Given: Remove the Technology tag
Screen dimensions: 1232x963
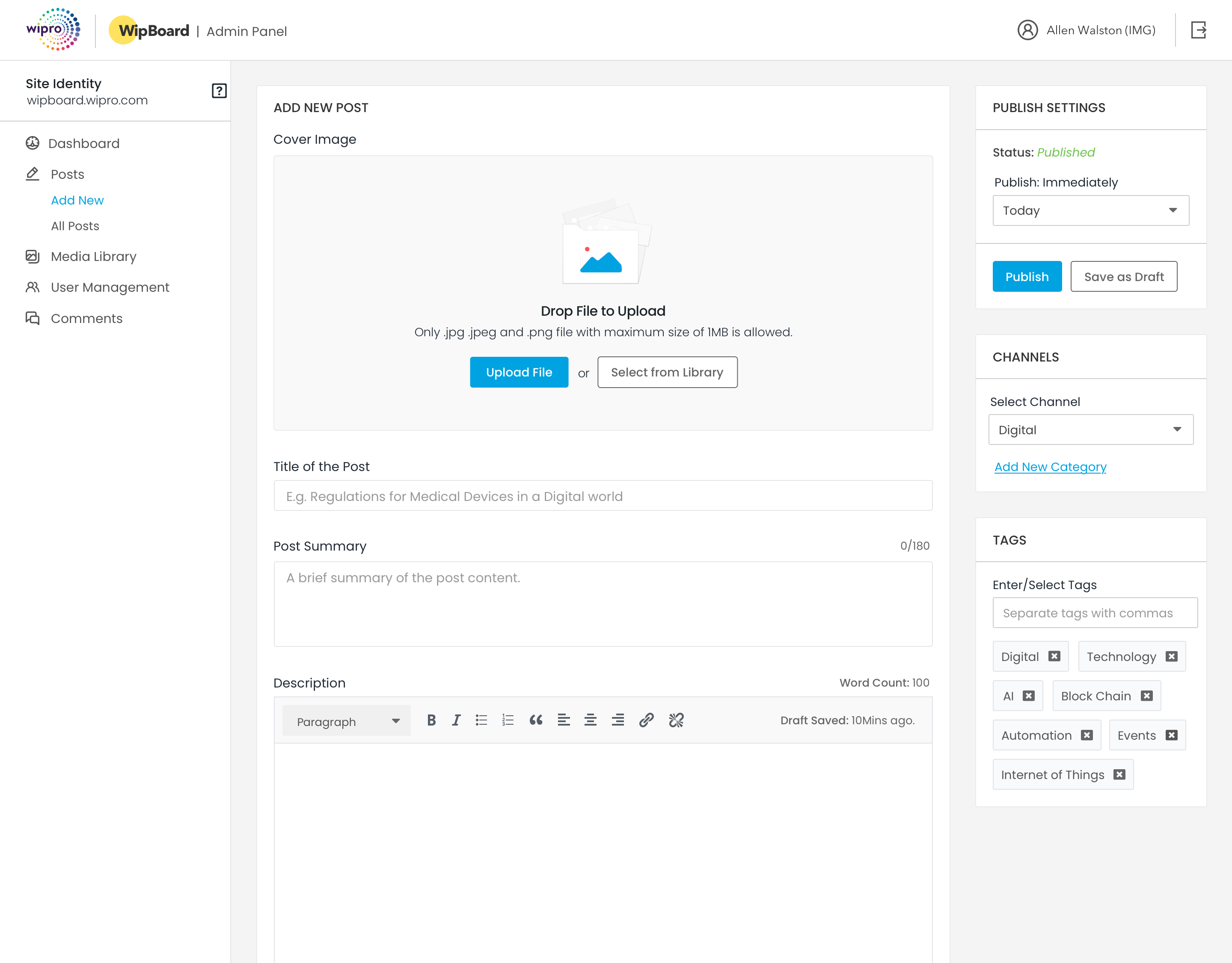Looking at the screenshot, I should tap(1172, 656).
